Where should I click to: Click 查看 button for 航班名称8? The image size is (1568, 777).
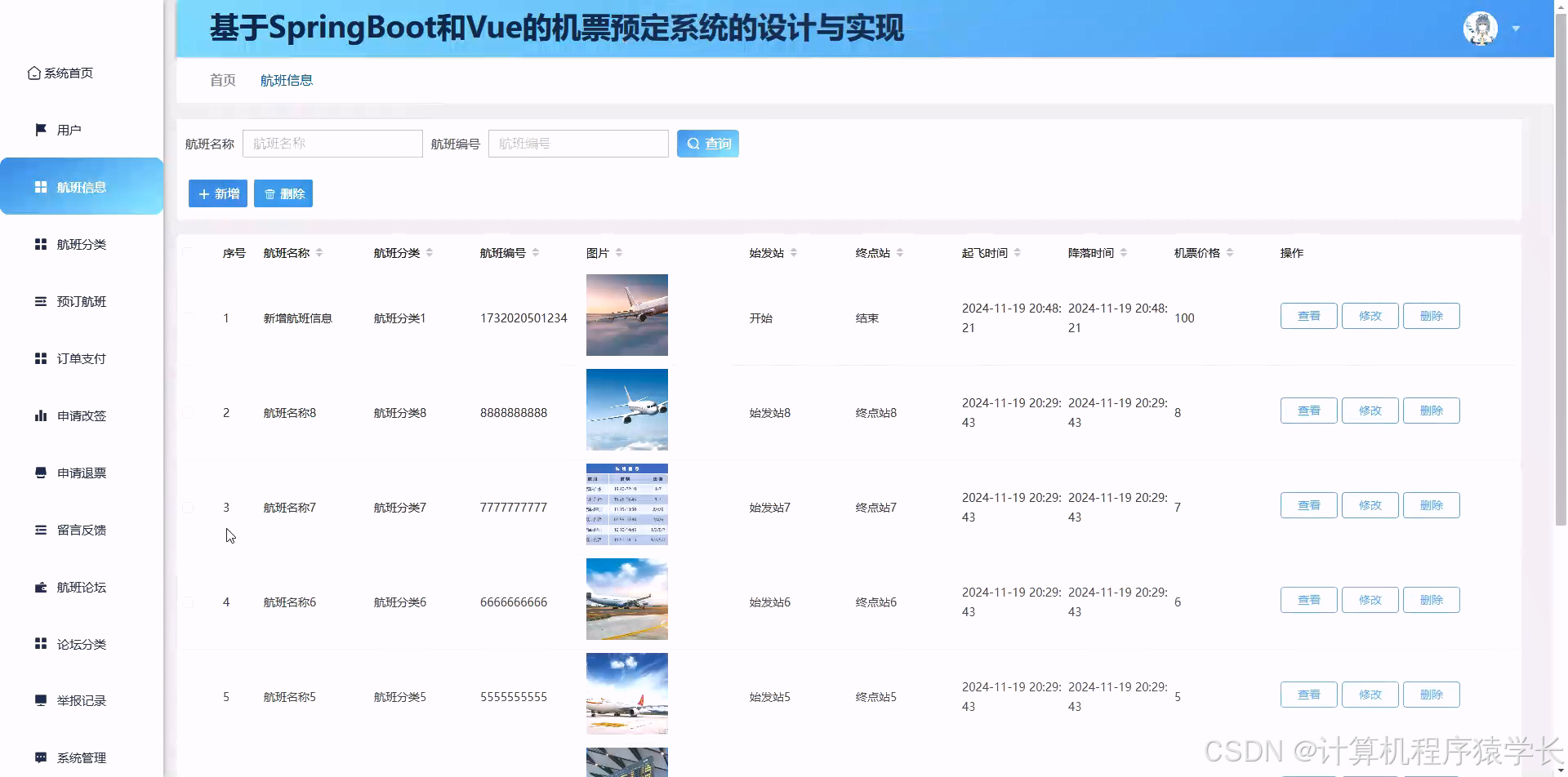tap(1308, 411)
